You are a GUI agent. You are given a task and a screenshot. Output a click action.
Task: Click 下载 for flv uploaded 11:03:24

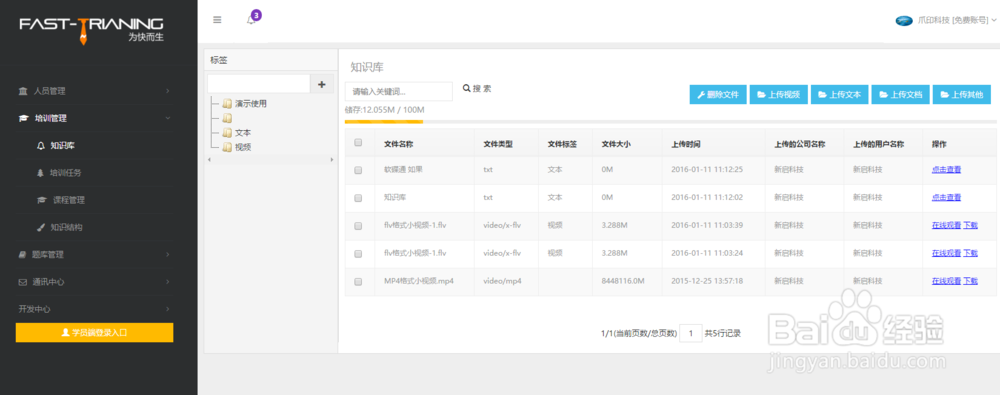tap(971, 253)
